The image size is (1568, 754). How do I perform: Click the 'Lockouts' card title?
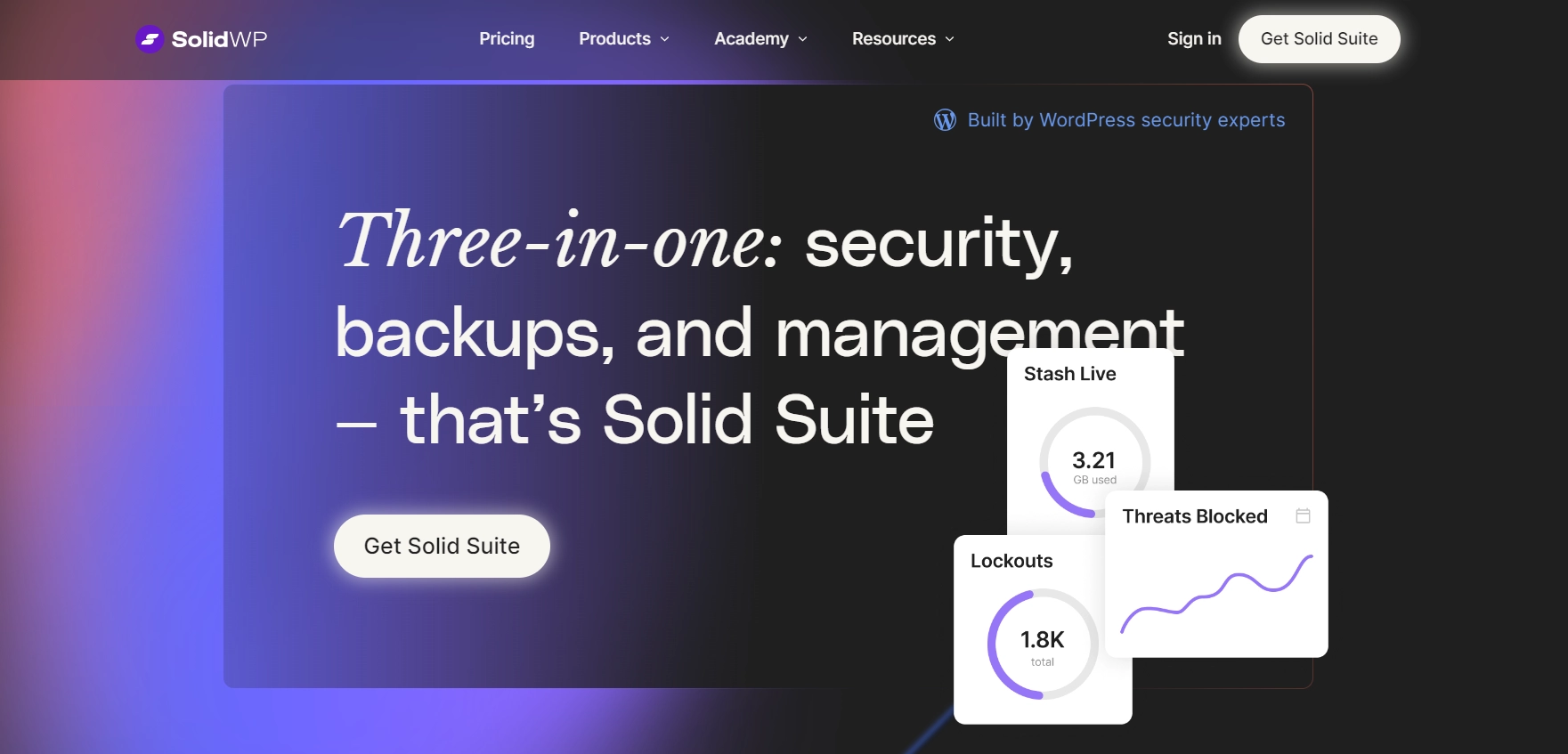[x=1011, y=561]
